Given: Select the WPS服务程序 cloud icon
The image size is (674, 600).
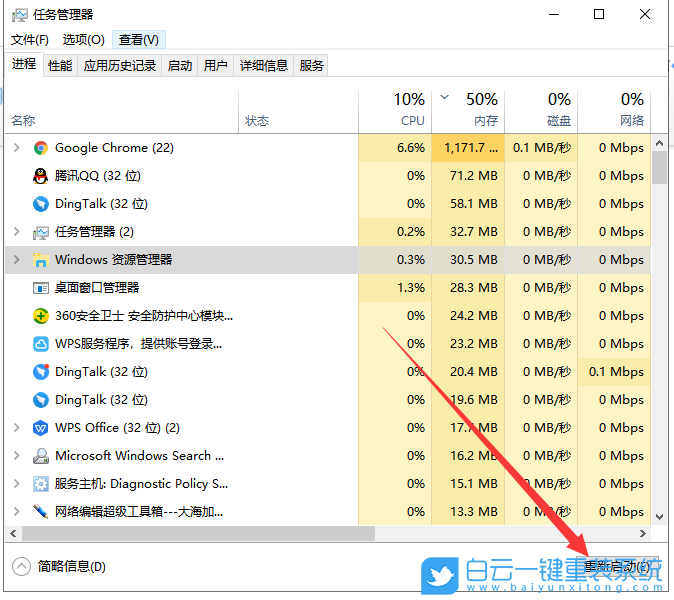Looking at the screenshot, I should [41, 344].
